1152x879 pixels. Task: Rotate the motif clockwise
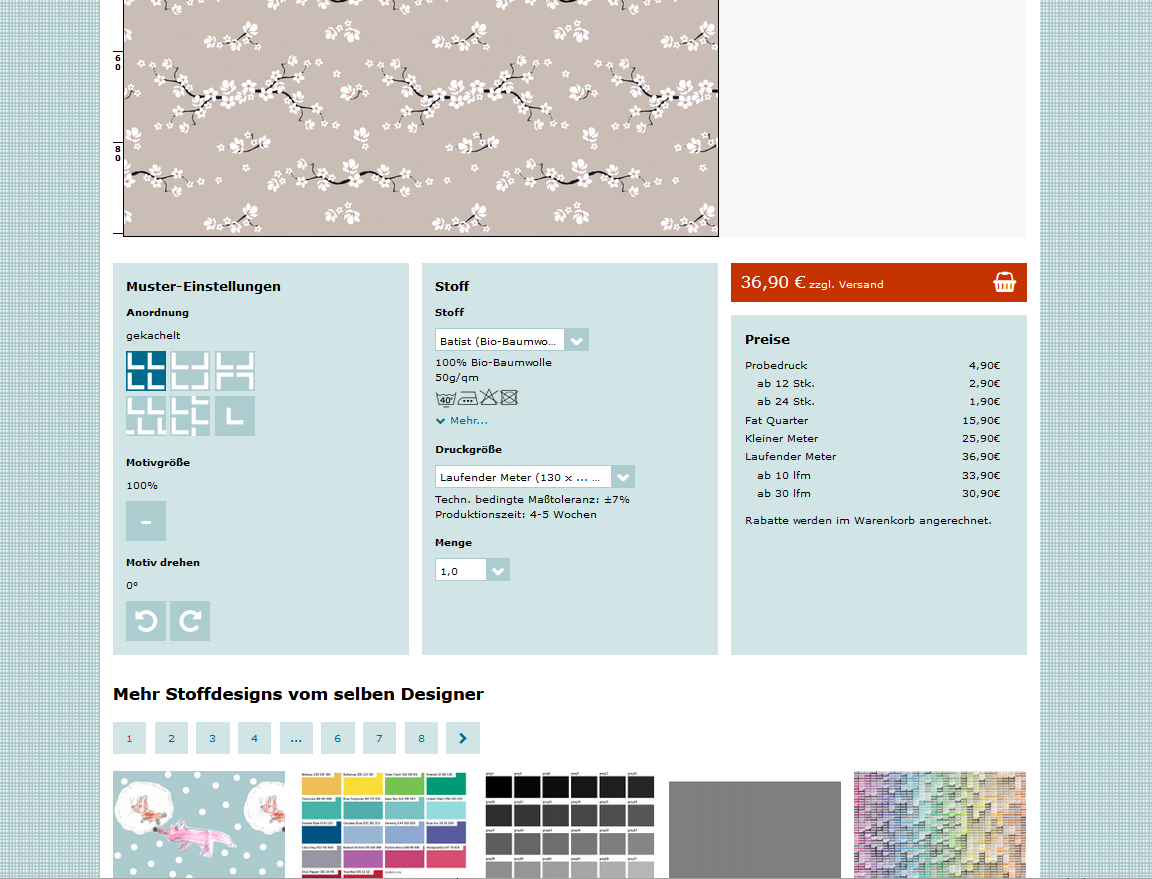190,621
